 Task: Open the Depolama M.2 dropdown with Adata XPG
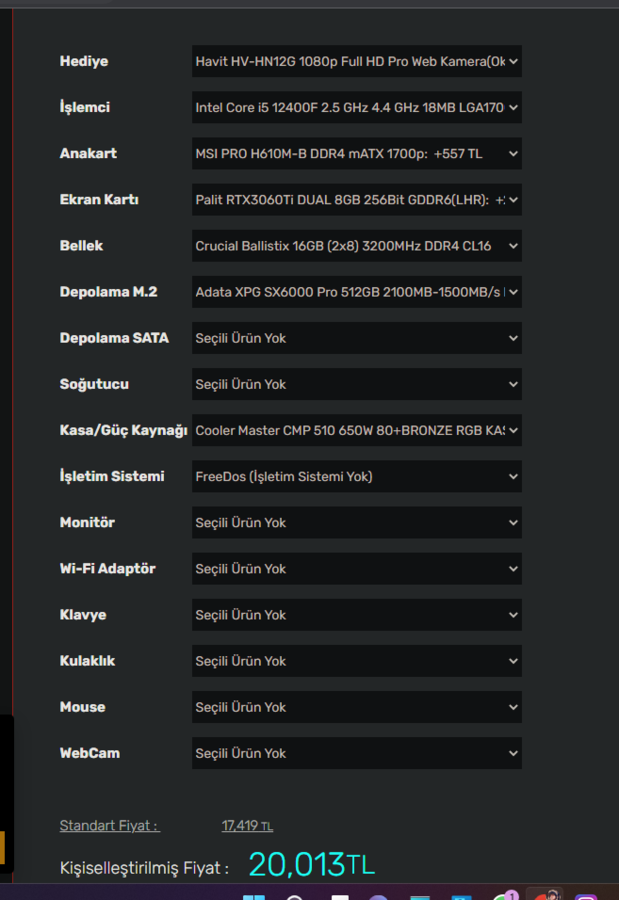click(x=357, y=292)
